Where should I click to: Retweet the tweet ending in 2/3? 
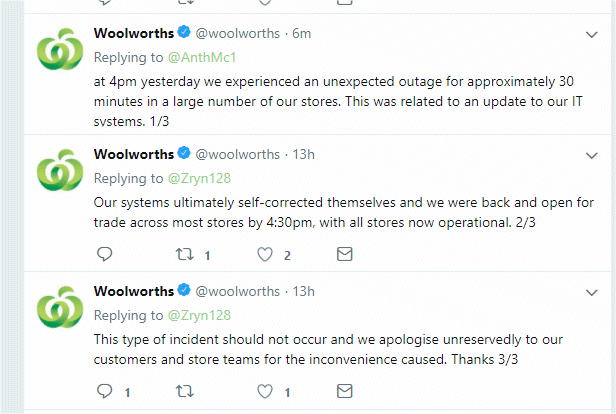[x=185, y=255]
